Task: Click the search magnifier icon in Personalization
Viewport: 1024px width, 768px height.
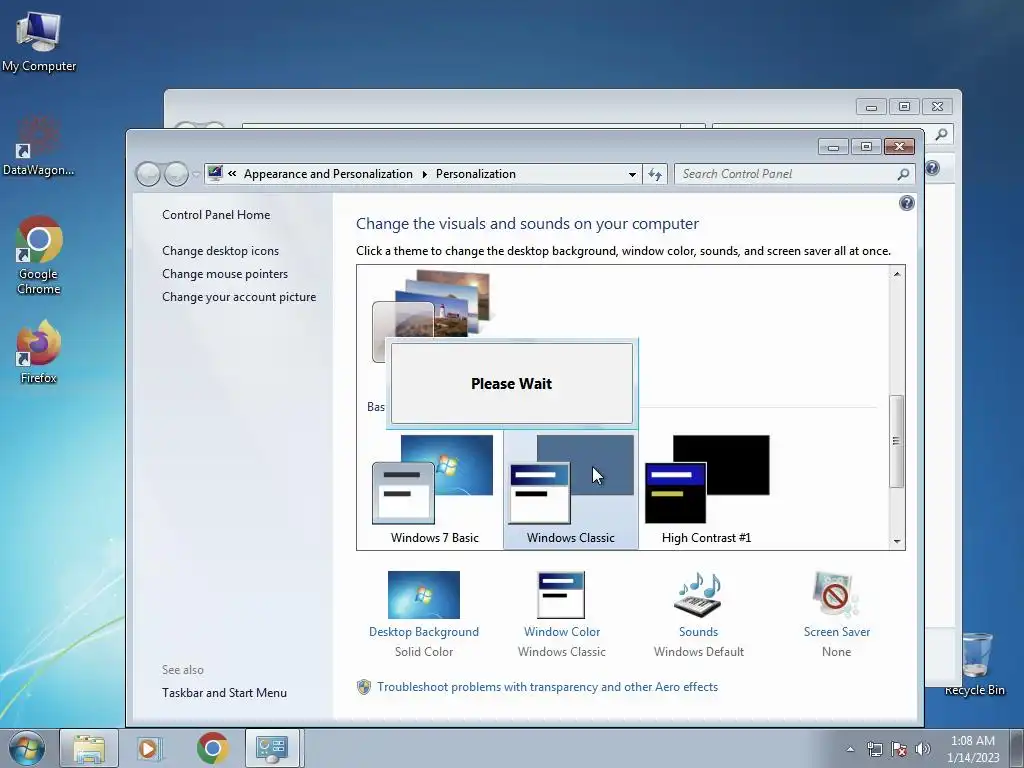Action: [x=903, y=174]
